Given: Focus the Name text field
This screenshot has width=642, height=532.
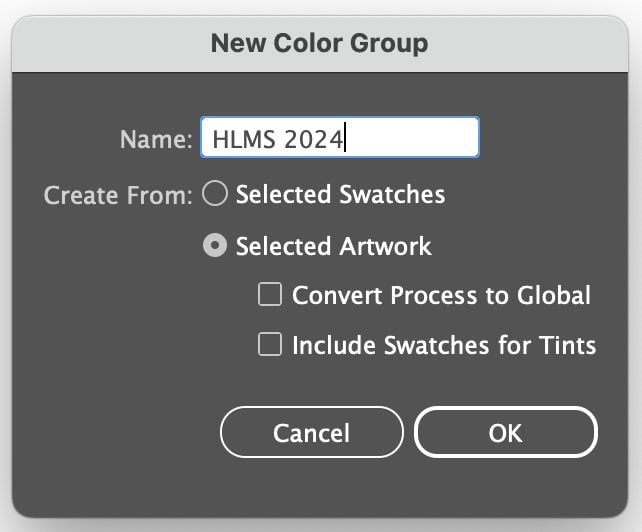Looking at the screenshot, I should 340,137.
